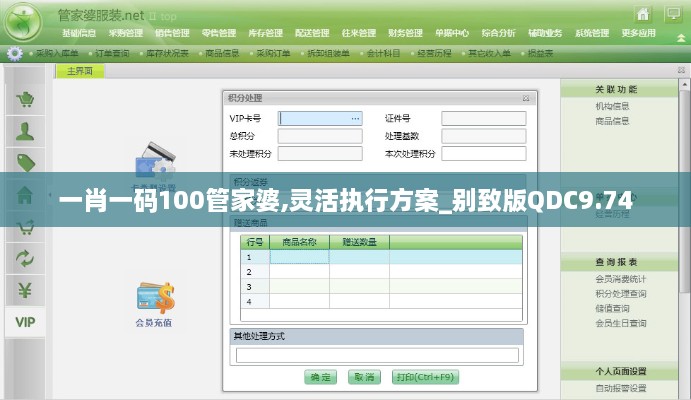Open the 会员充值 icon
691x400 pixels.
click(x=154, y=305)
